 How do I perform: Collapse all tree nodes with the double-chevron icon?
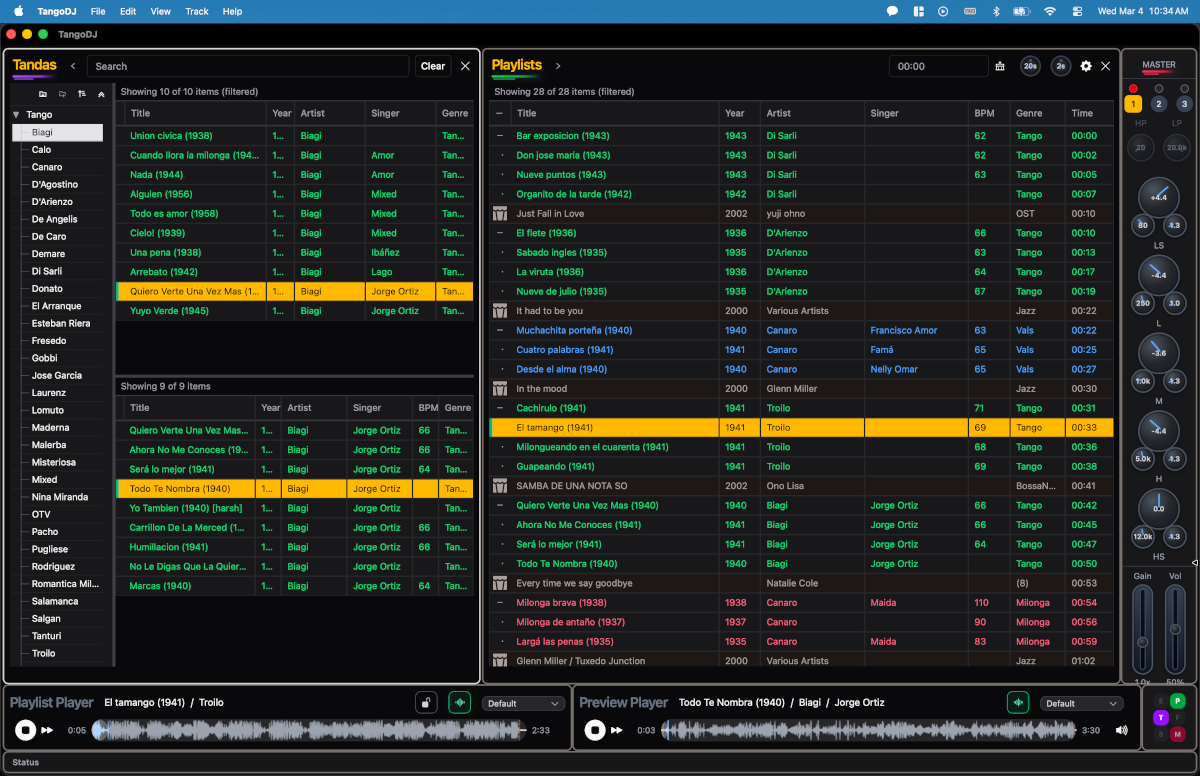101,94
